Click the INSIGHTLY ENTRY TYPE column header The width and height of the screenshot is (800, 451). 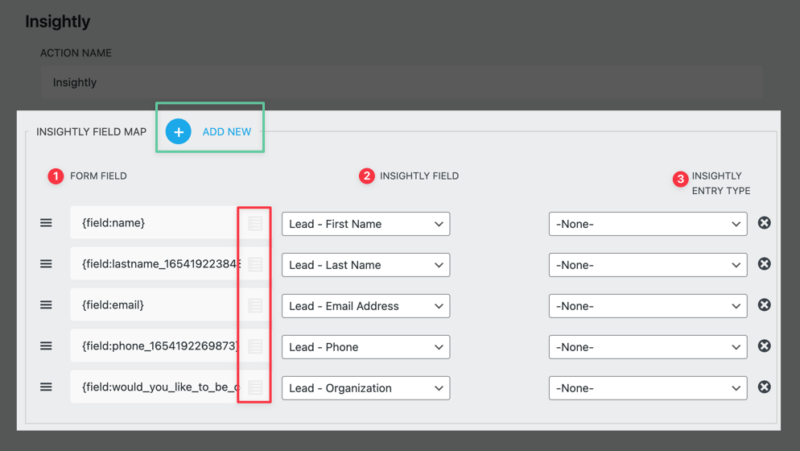(721, 183)
